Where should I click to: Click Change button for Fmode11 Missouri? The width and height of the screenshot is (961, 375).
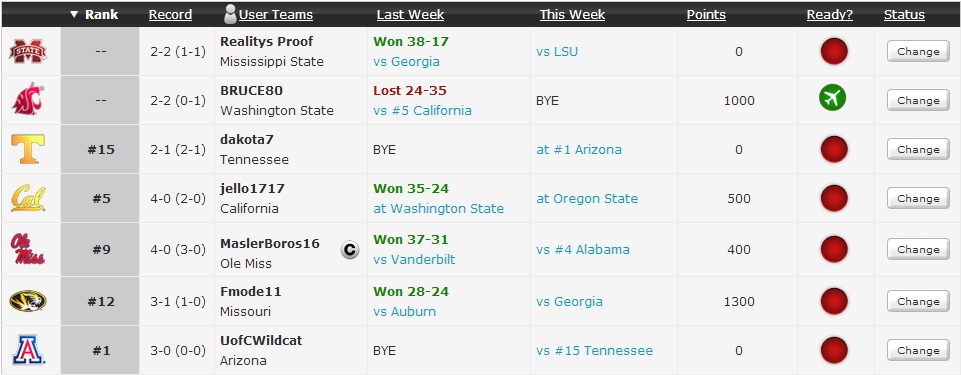coord(918,301)
